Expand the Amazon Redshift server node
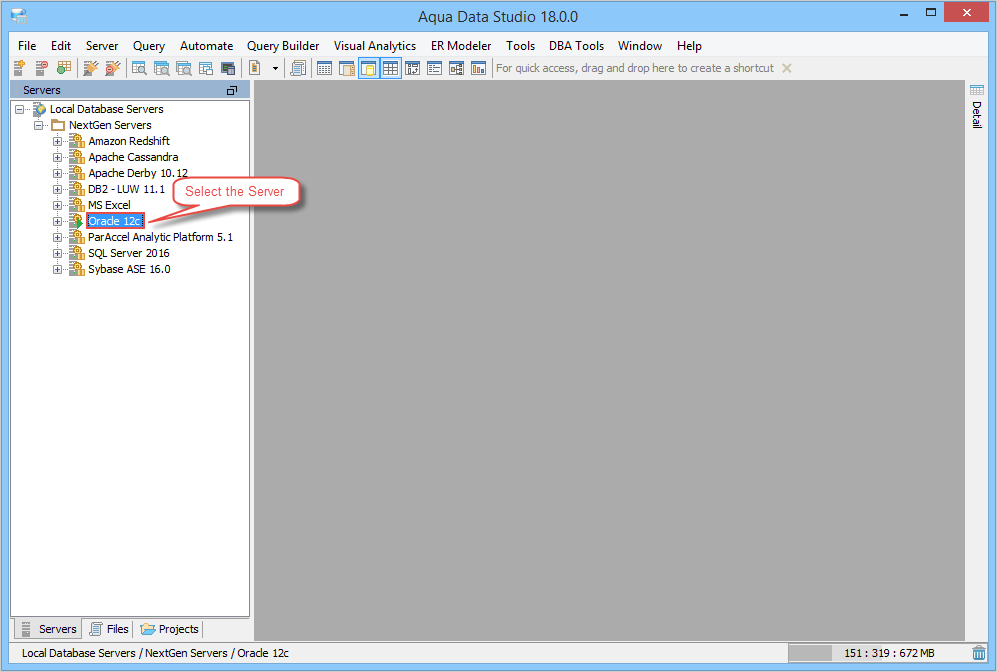The width and height of the screenshot is (997, 672). (x=57, y=141)
